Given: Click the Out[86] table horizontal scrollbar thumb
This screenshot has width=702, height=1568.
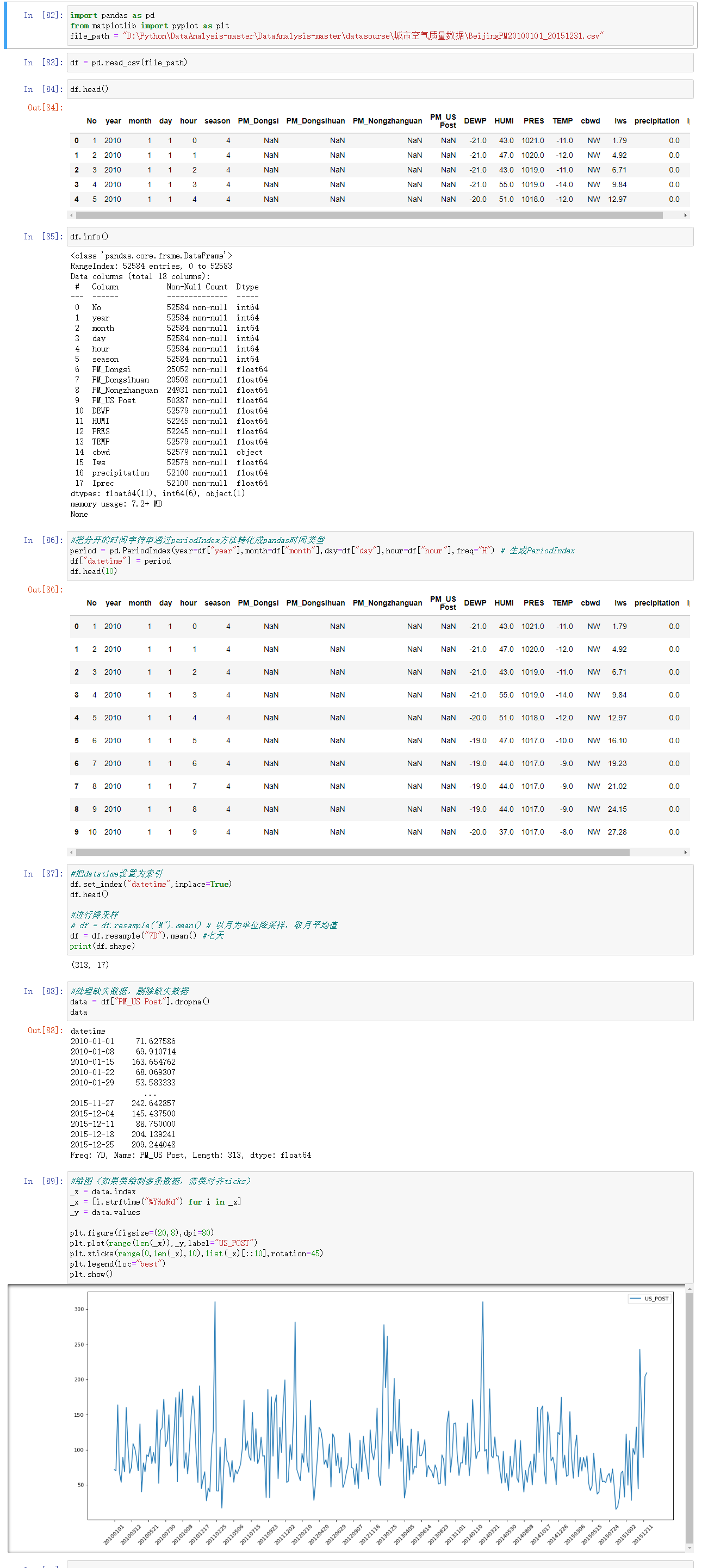Looking at the screenshot, I should 353,852.
